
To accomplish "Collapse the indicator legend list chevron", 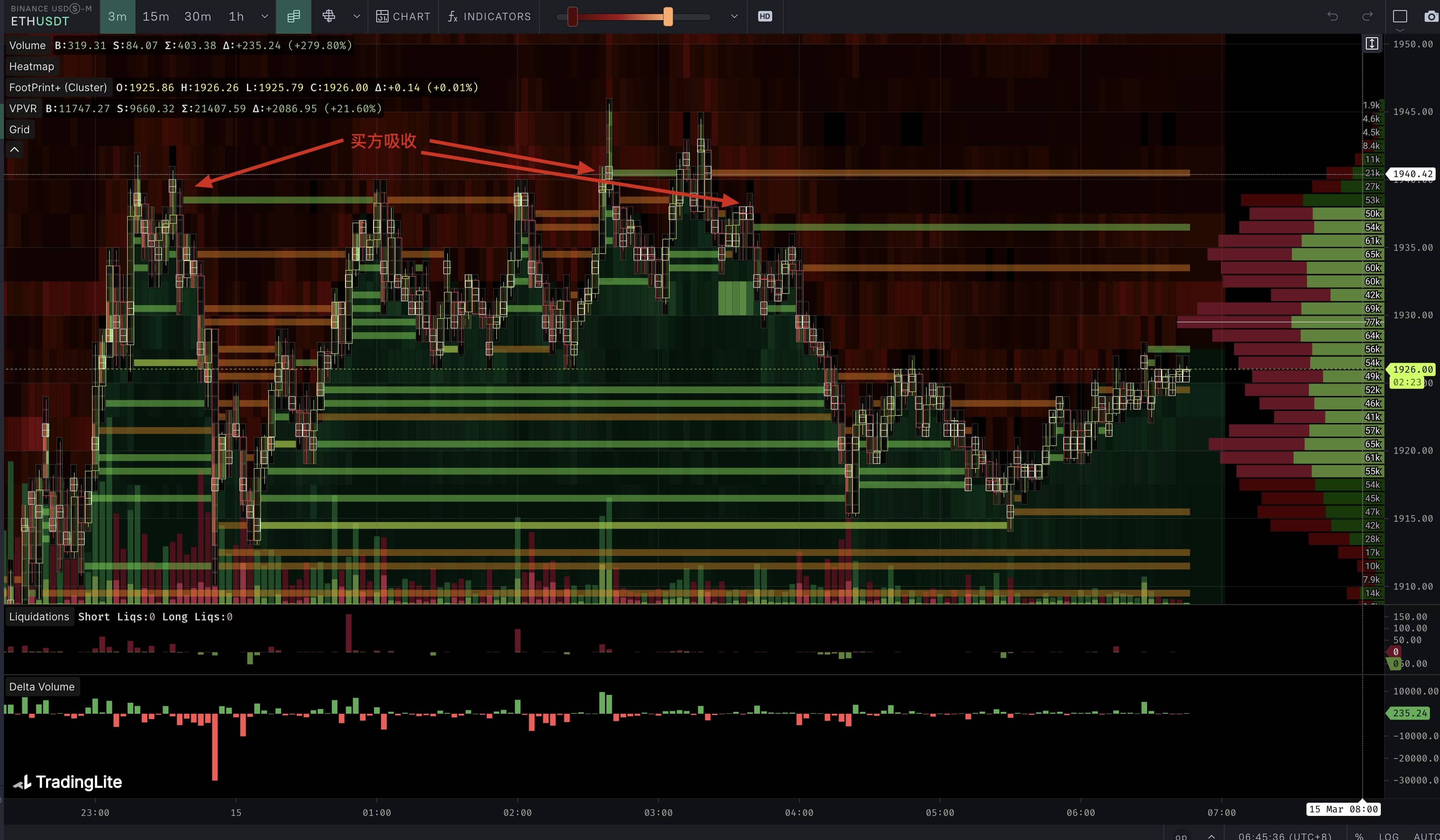I will point(15,149).
